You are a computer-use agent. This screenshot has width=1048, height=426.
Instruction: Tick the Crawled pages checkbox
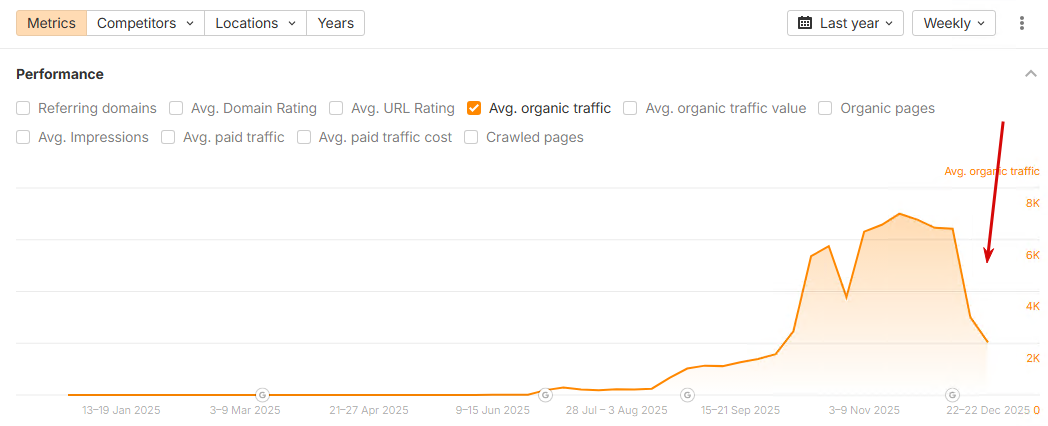[471, 137]
